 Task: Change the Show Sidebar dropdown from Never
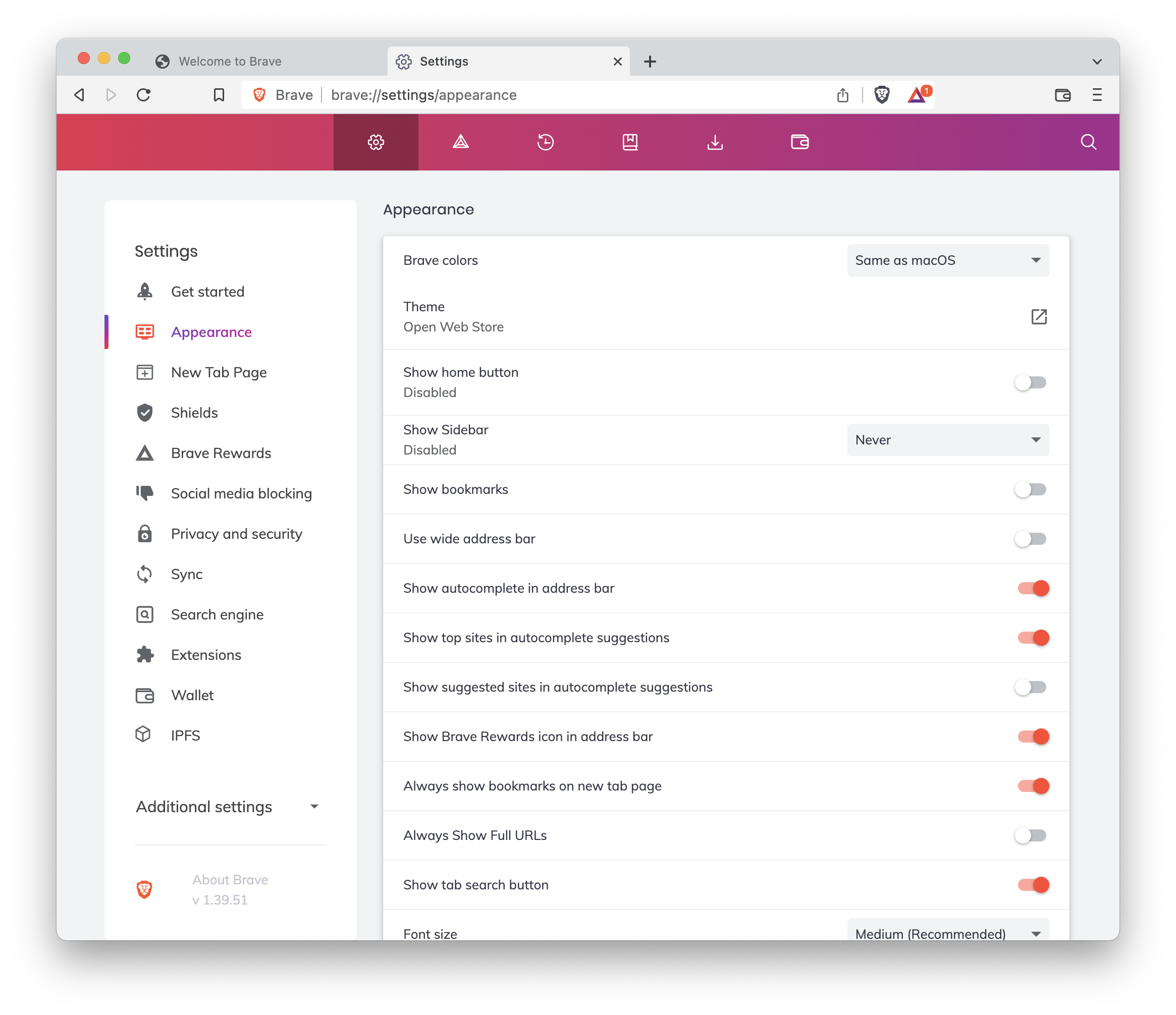[x=947, y=440]
